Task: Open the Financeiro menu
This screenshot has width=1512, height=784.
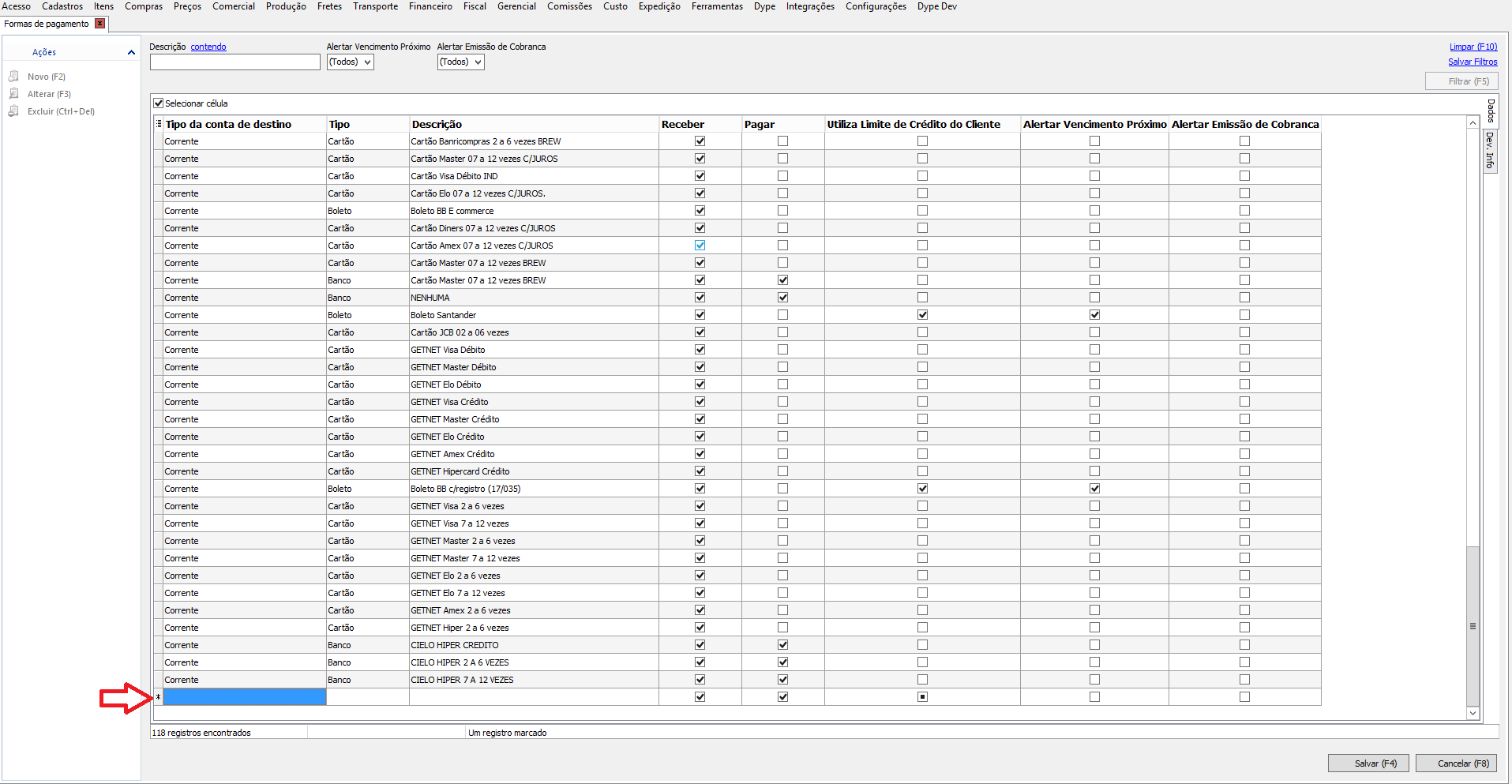Action: coord(430,6)
